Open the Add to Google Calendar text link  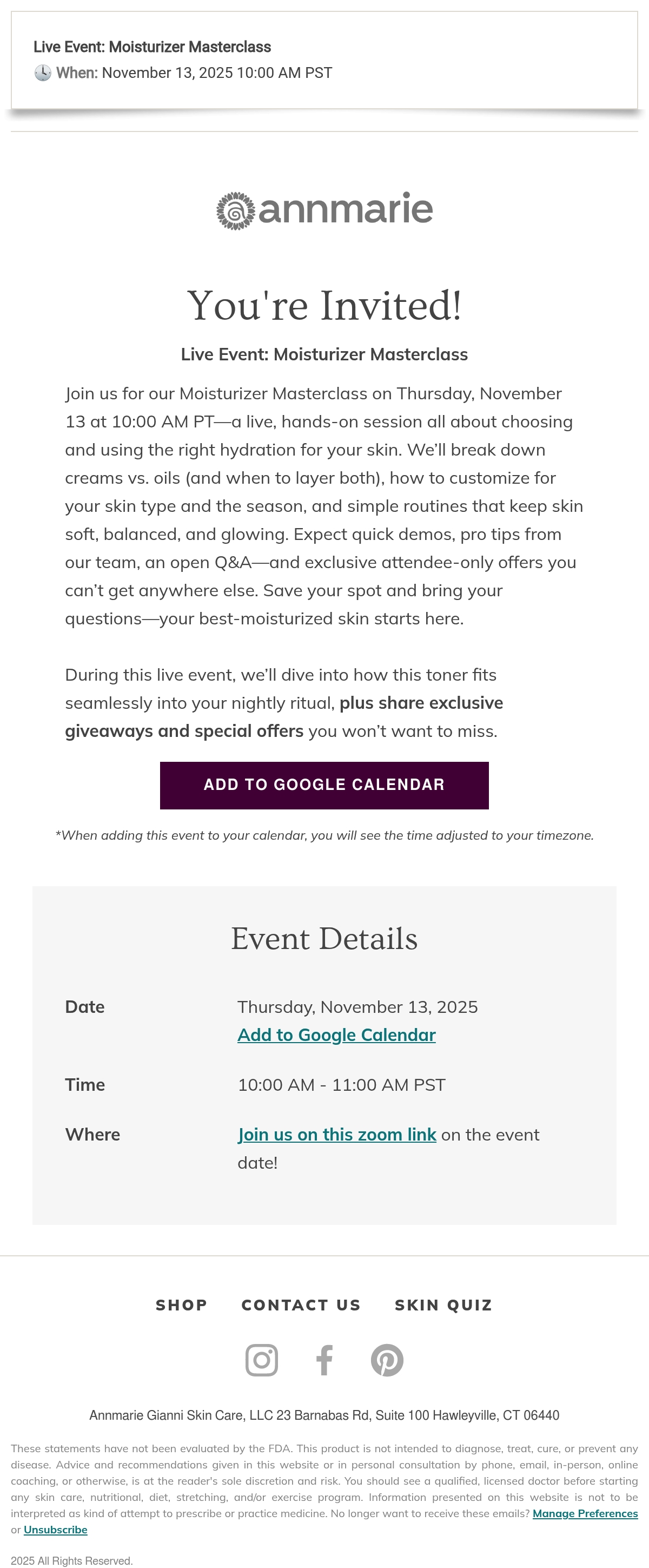(336, 1035)
